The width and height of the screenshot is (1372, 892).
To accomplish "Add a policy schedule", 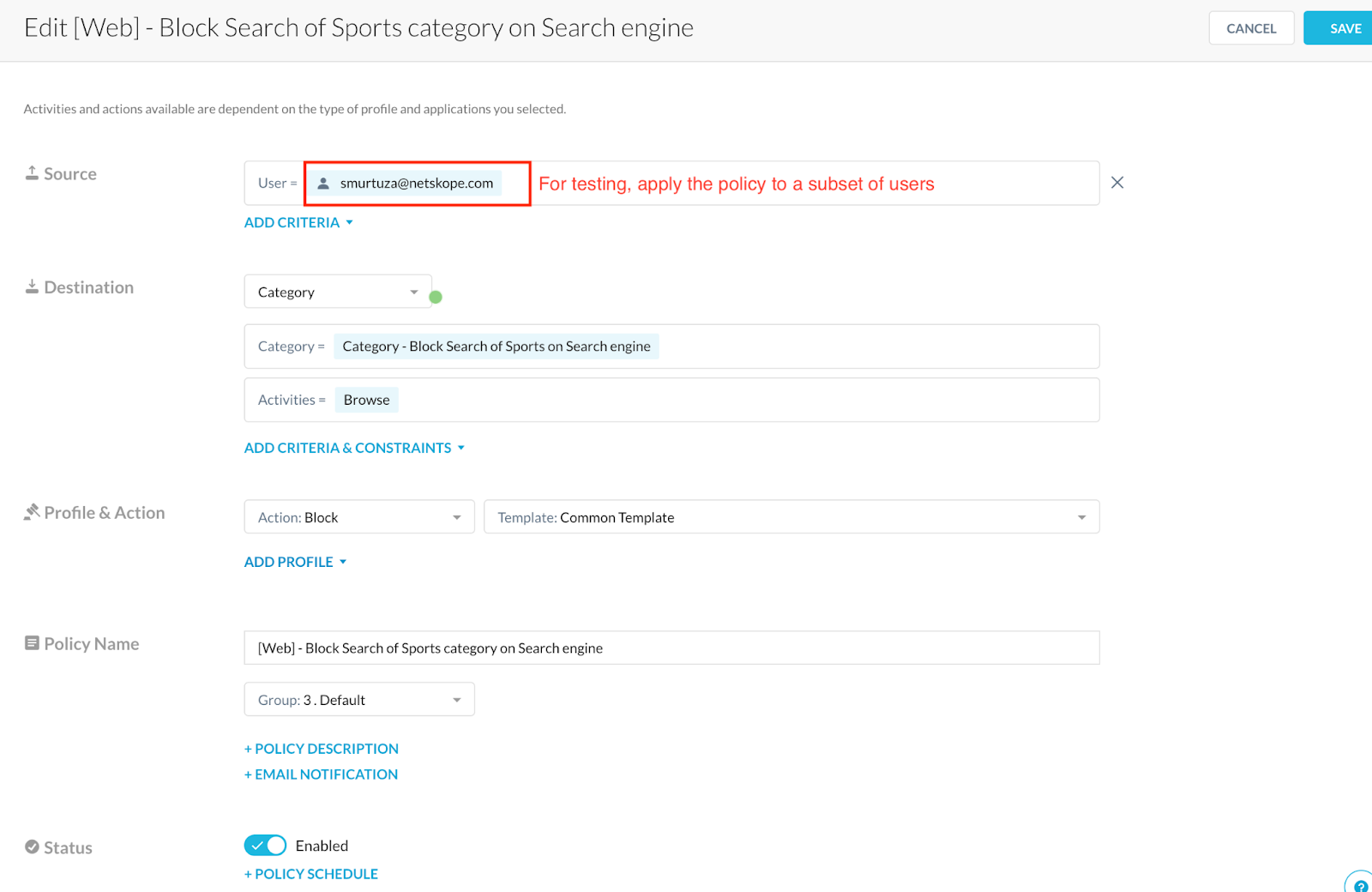I will (x=311, y=874).
